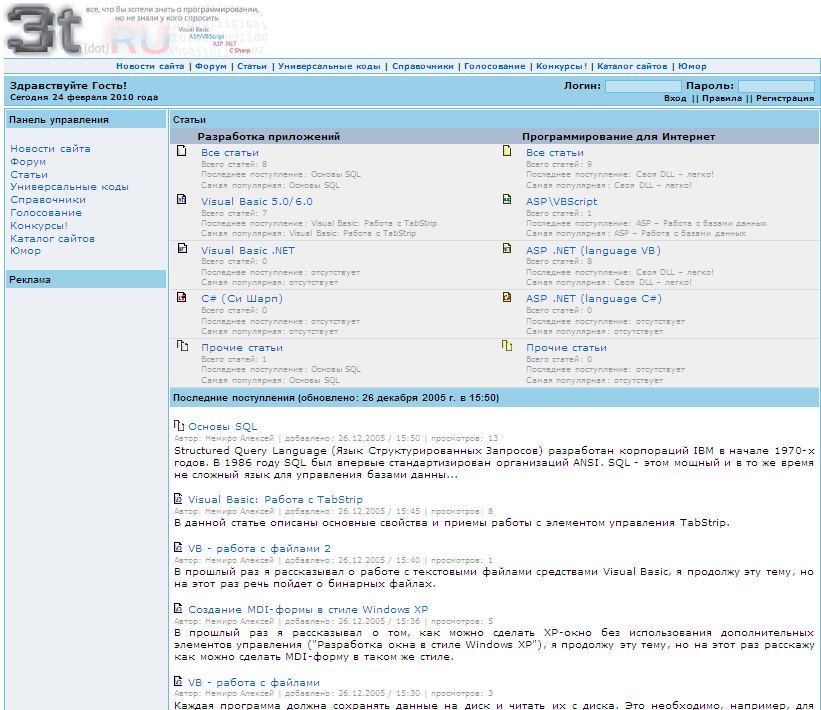Open 'Прочие статьи' under Разработка приложений

tap(242, 348)
